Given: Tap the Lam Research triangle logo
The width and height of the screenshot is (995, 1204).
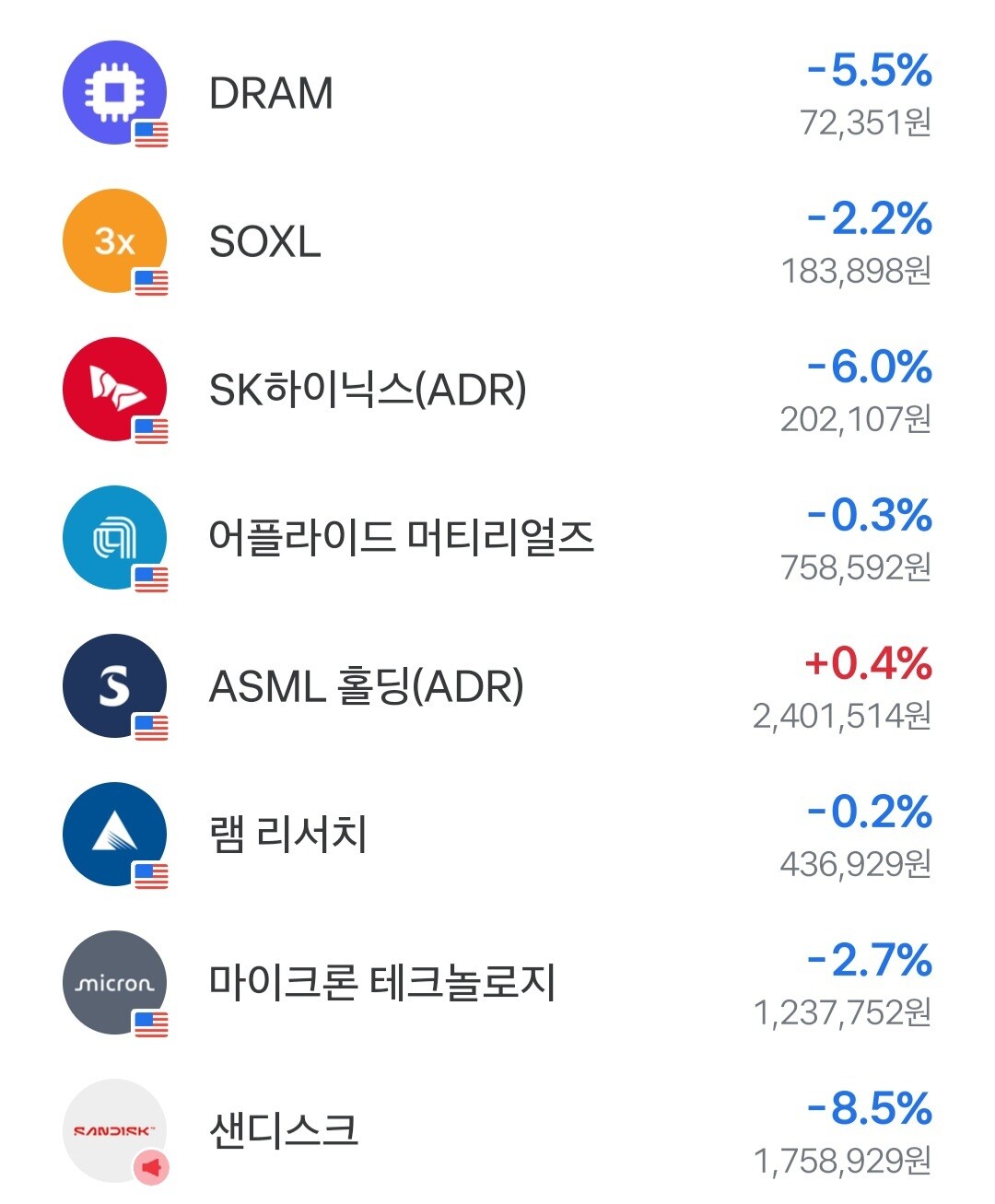Looking at the screenshot, I should (114, 834).
